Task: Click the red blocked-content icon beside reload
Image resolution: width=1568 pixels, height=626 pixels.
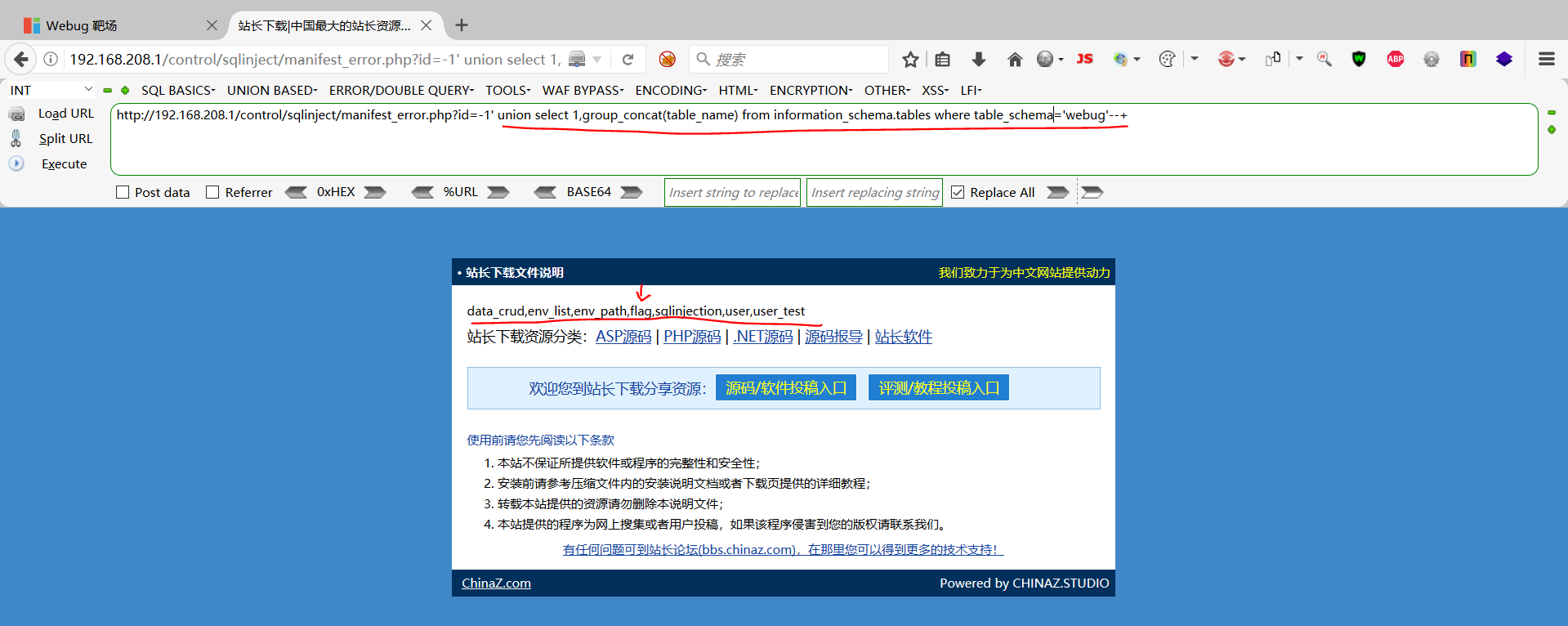Action: (x=668, y=59)
